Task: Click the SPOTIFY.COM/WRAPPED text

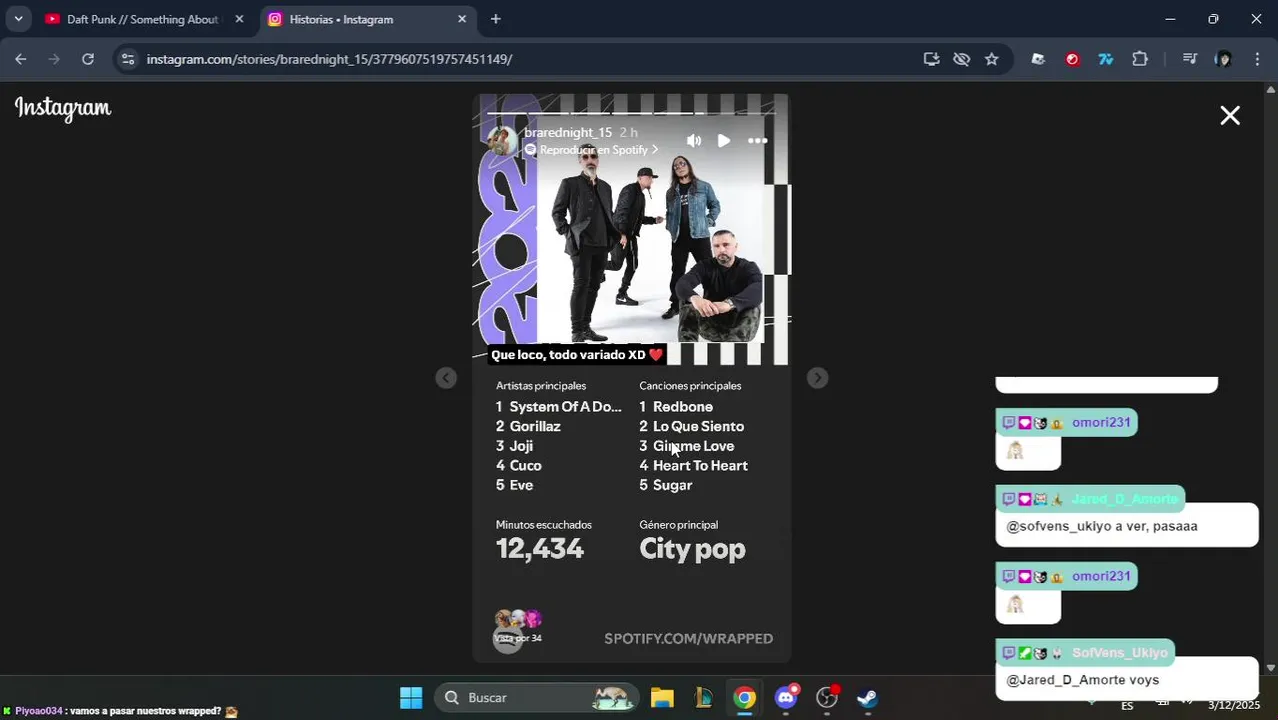Action: [688, 638]
